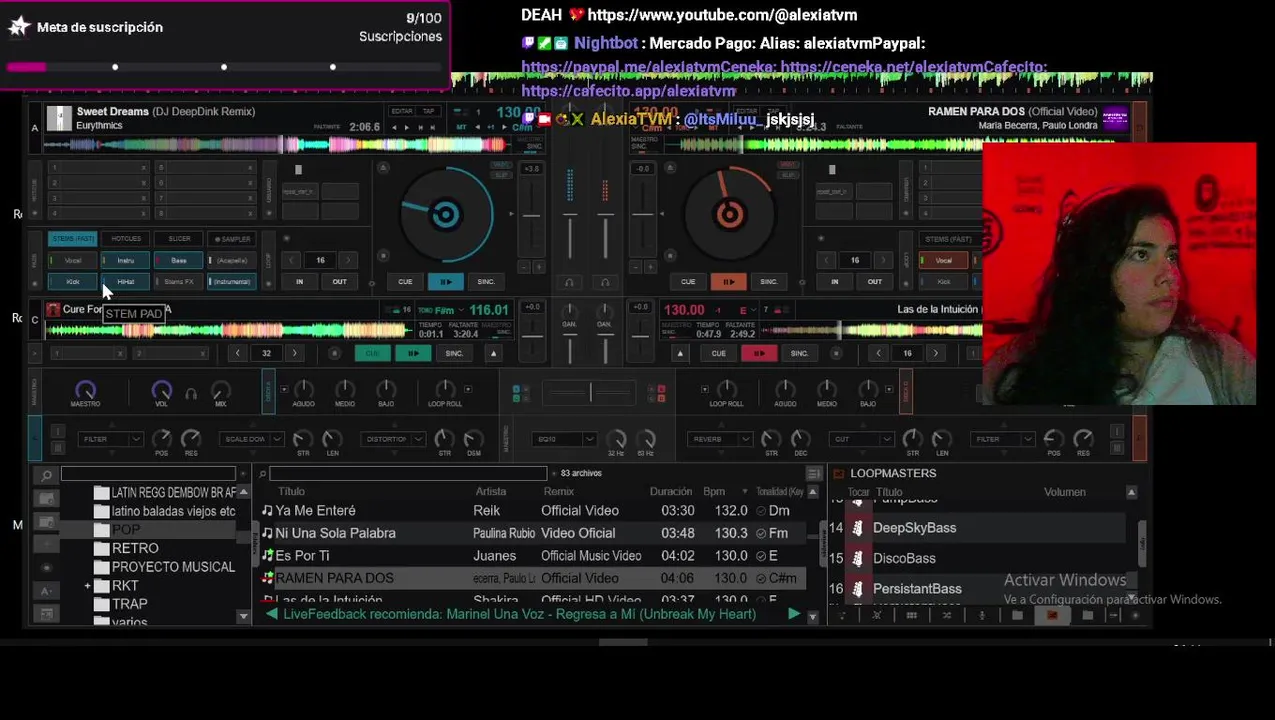Screen dimensions: 1275x720
Task: Play or pause the orange right deck
Action: (x=728, y=282)
